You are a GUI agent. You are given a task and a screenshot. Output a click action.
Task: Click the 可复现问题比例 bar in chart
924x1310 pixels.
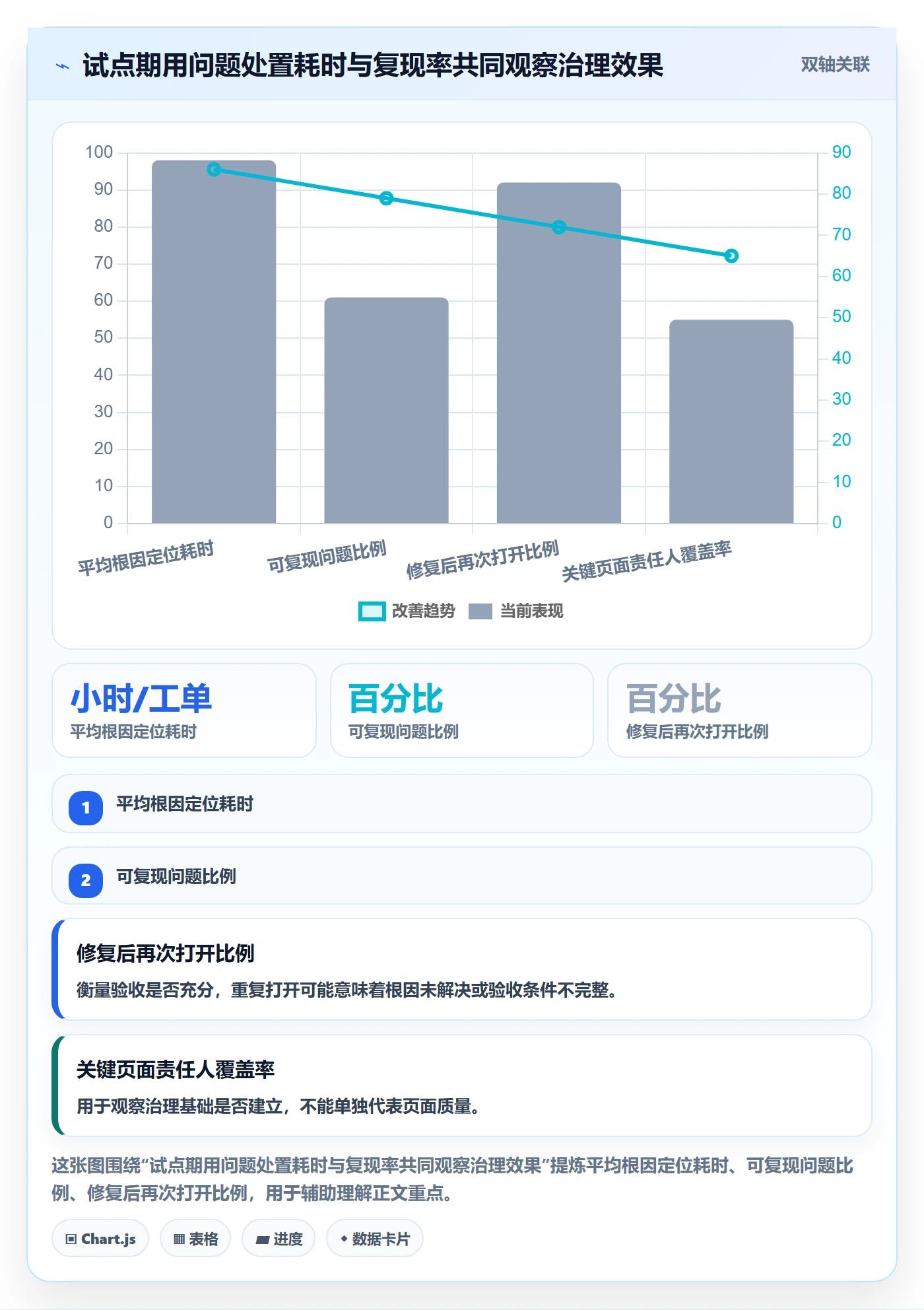coord(387,411)
